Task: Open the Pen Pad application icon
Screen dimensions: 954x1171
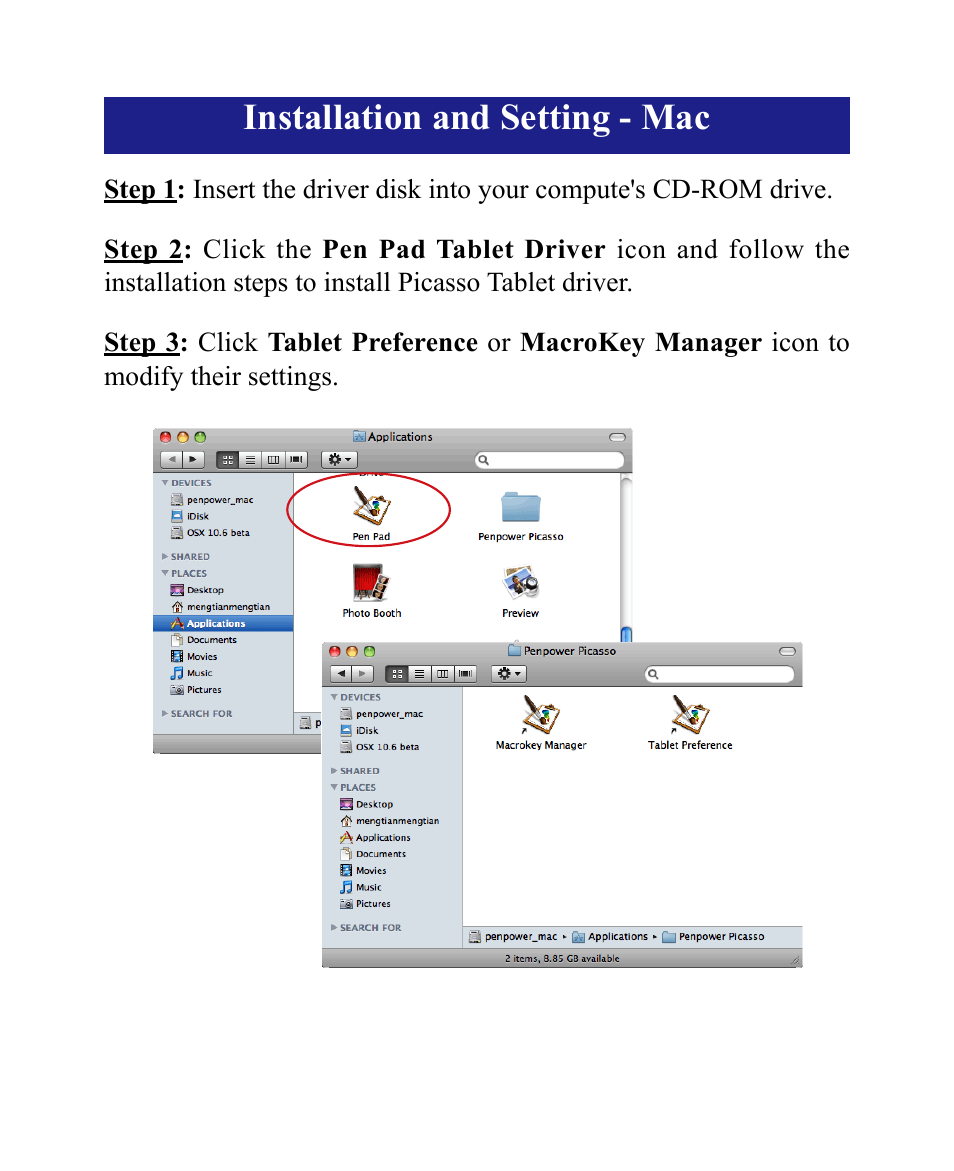Action: tap(371, 506)
